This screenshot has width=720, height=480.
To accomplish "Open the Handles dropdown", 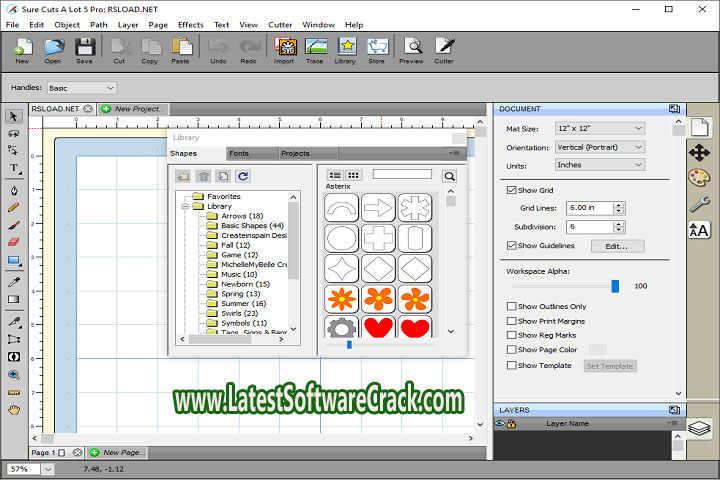I will [81, 88].
